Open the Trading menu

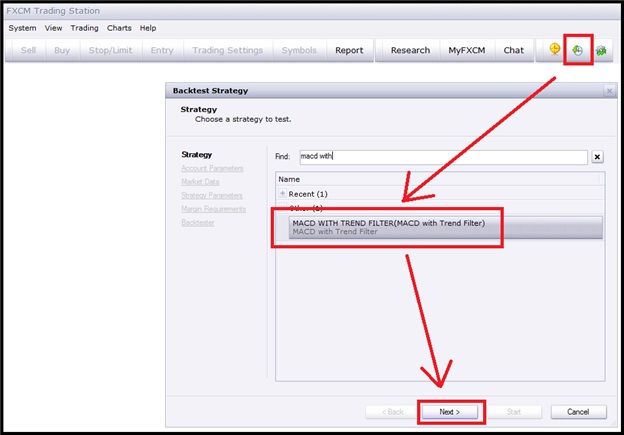click(84, 28)
